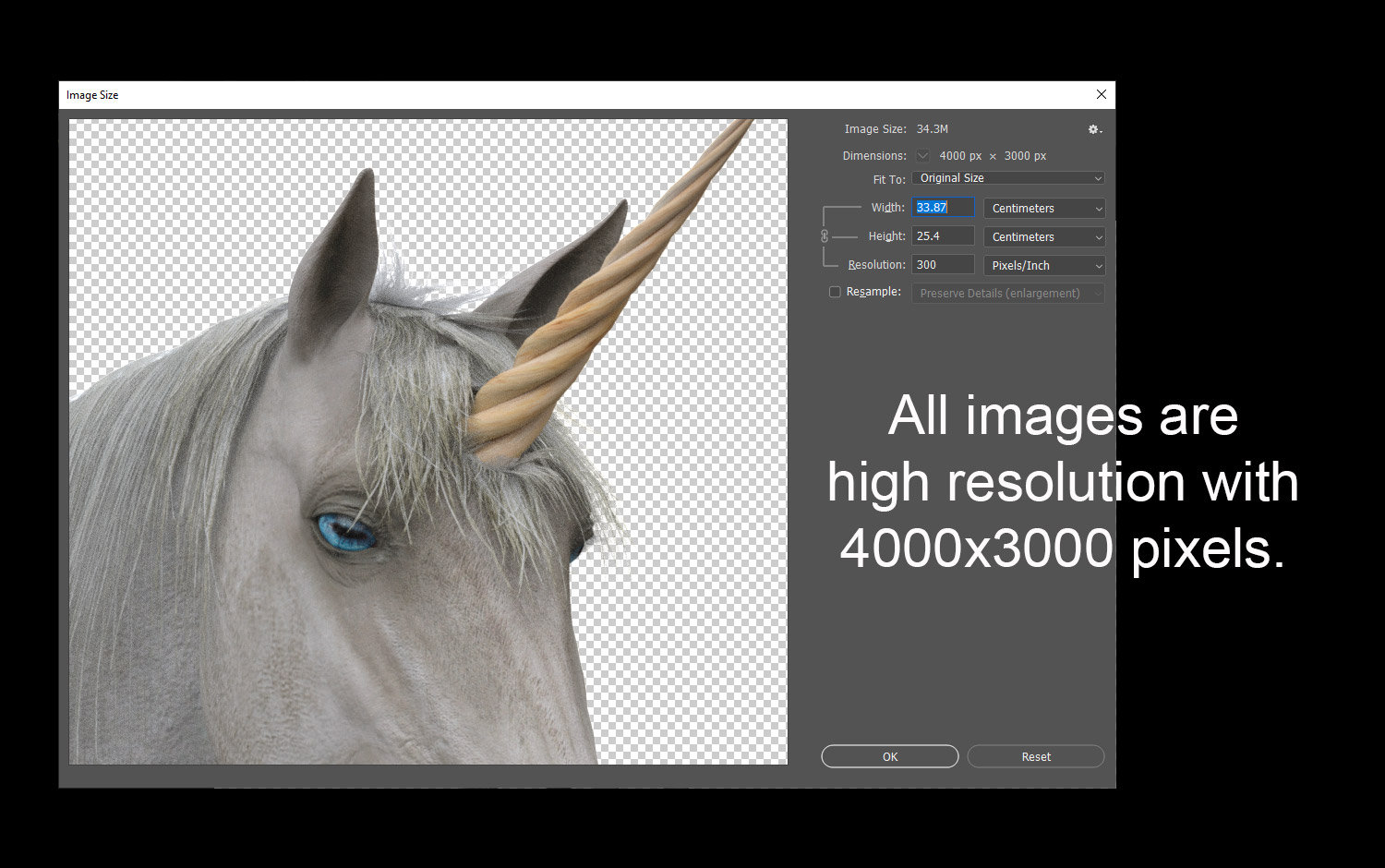Open the Height units Centimeters dropdown

click(1043, 236)
